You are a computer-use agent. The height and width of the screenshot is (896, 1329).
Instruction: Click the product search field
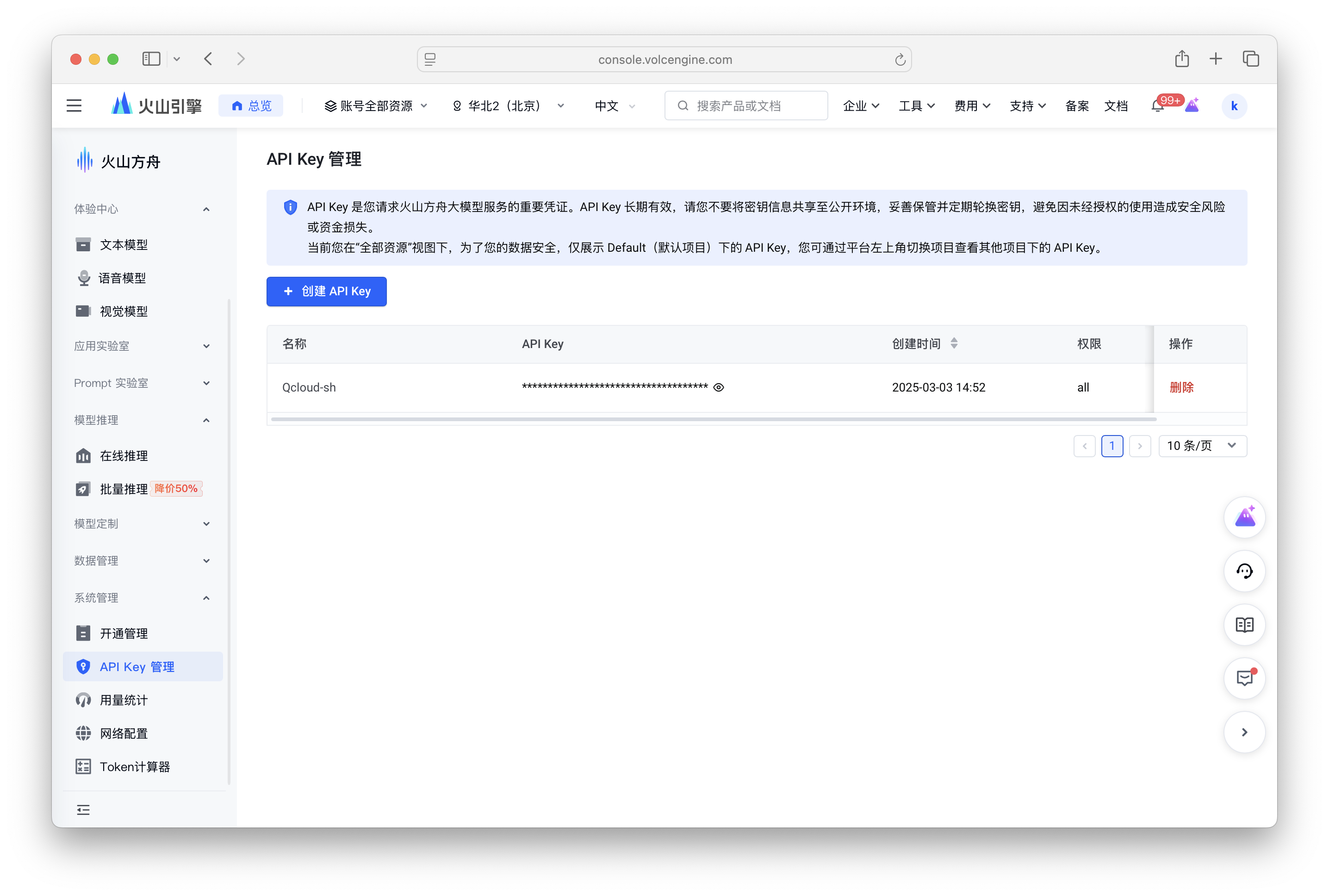click(745, 105)
